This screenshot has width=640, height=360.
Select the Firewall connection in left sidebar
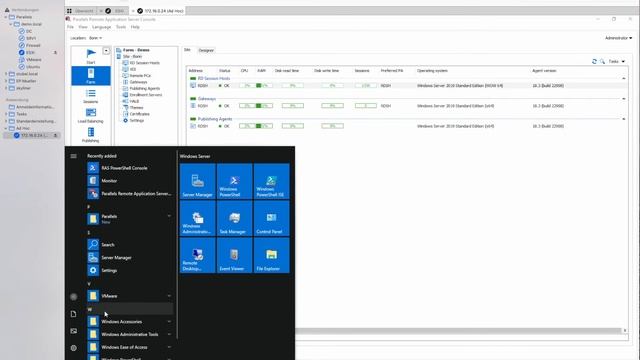(33, 45)
